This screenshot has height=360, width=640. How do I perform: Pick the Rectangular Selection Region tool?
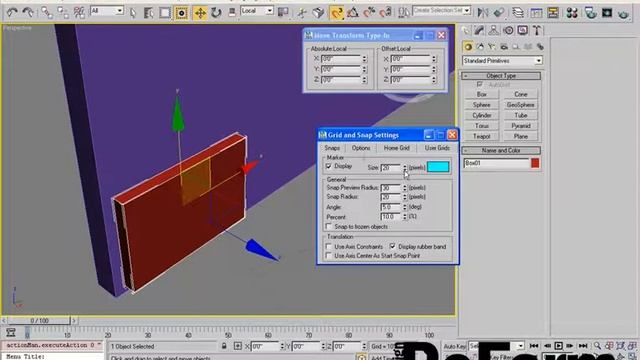[x=165, y=13]
